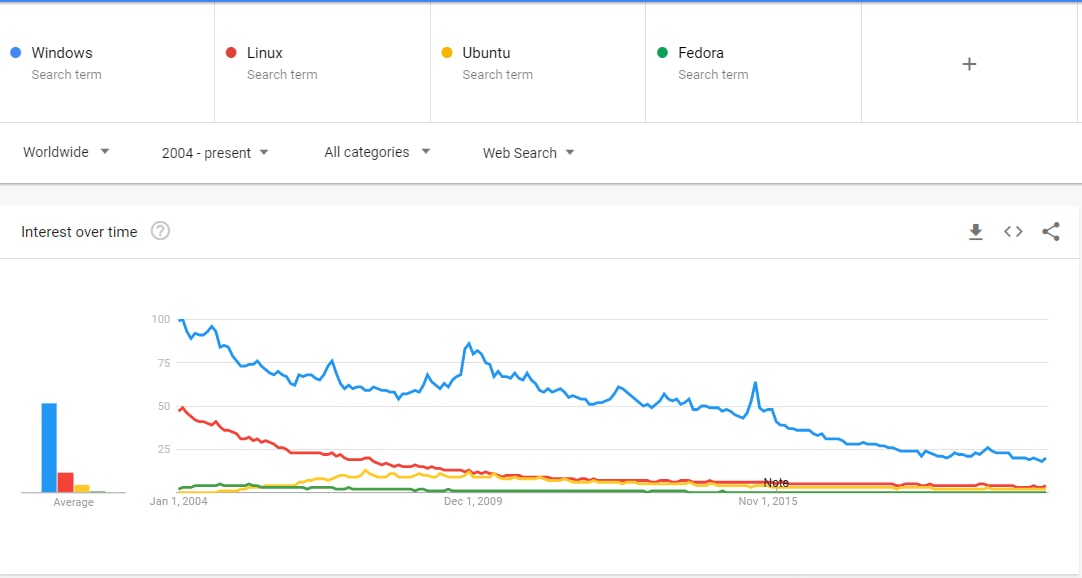Share the Interest over time chart
The image size is (1082, 578).
coord(1050,232)
